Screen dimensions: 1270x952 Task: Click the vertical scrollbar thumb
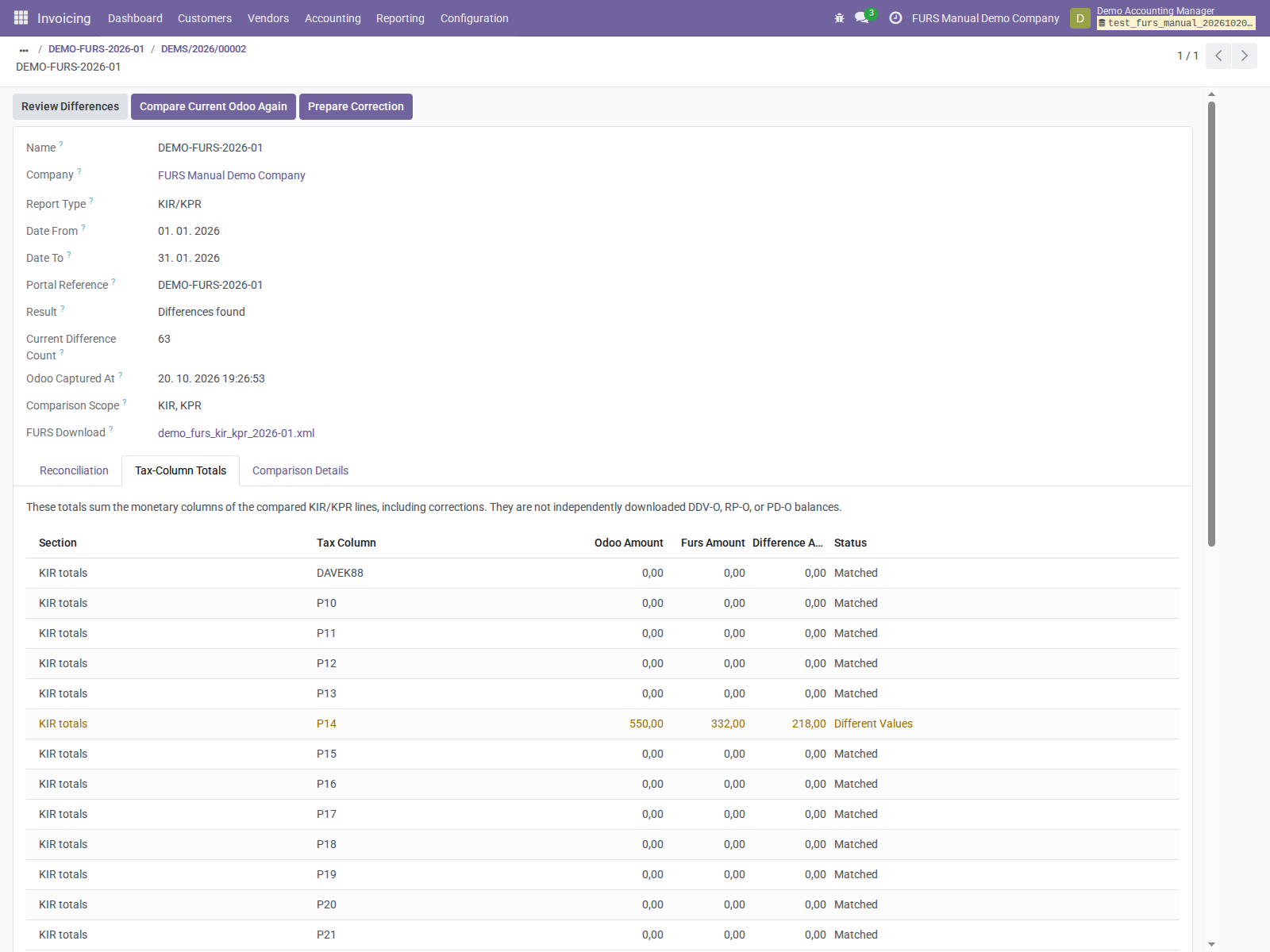point(1211,324)
